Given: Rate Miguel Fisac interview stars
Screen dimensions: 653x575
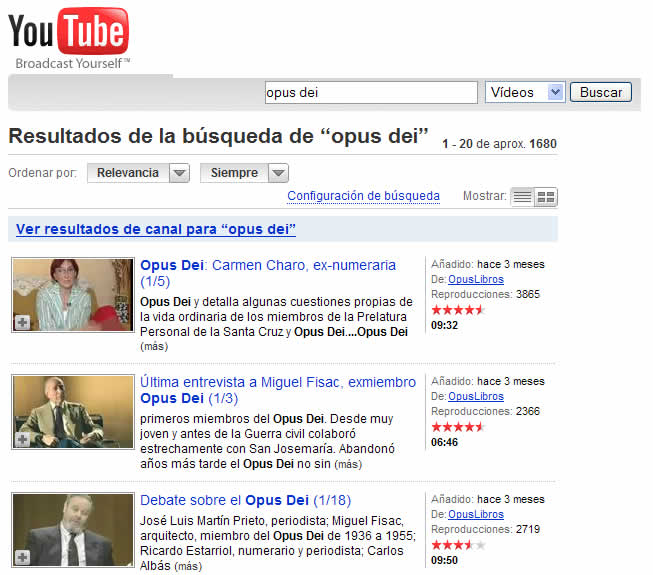Looking at the screenshot, I should [458, 427].
